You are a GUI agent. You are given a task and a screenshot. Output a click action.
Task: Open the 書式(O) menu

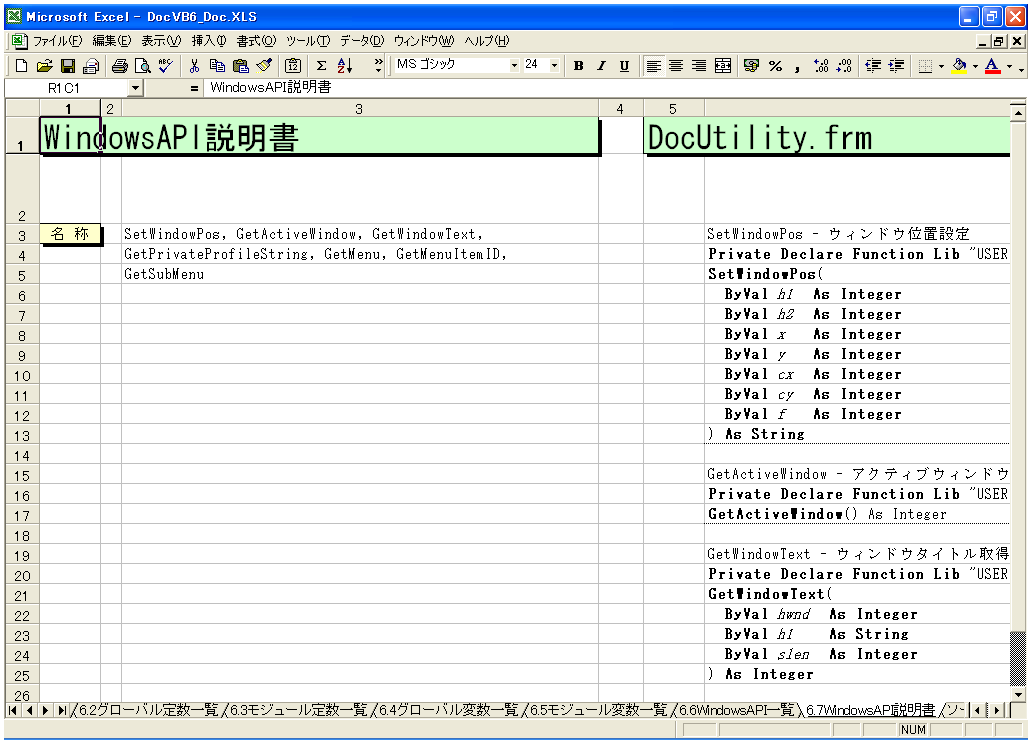pos(256,41)
